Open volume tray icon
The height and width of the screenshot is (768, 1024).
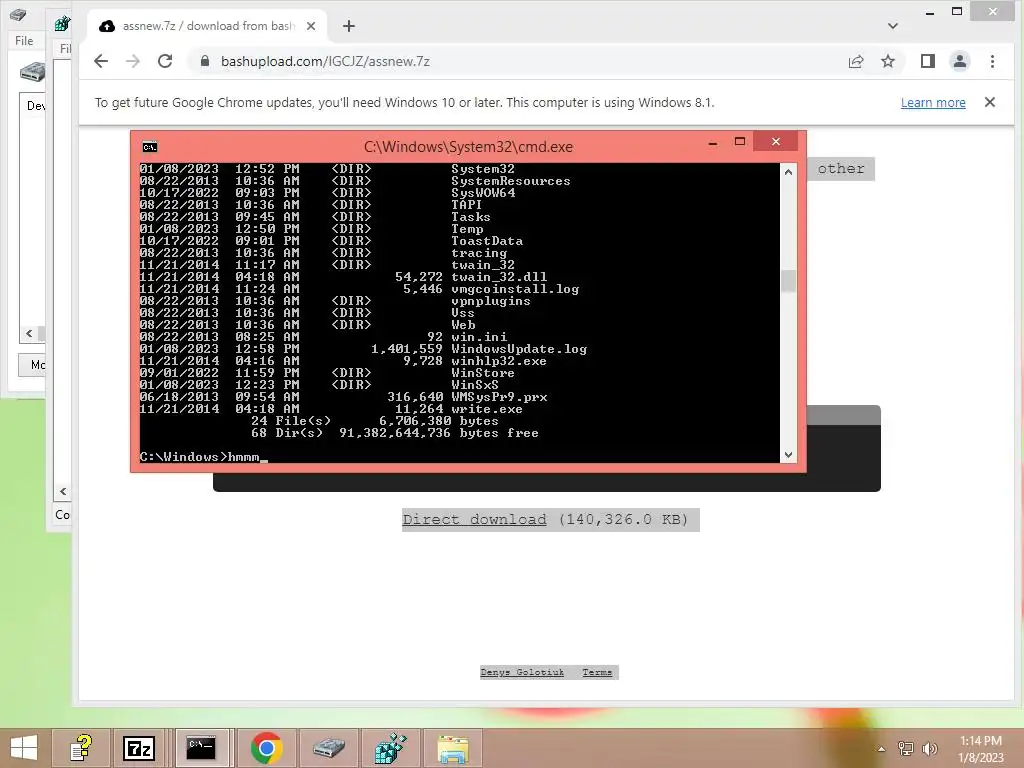[x=929, y=749]
